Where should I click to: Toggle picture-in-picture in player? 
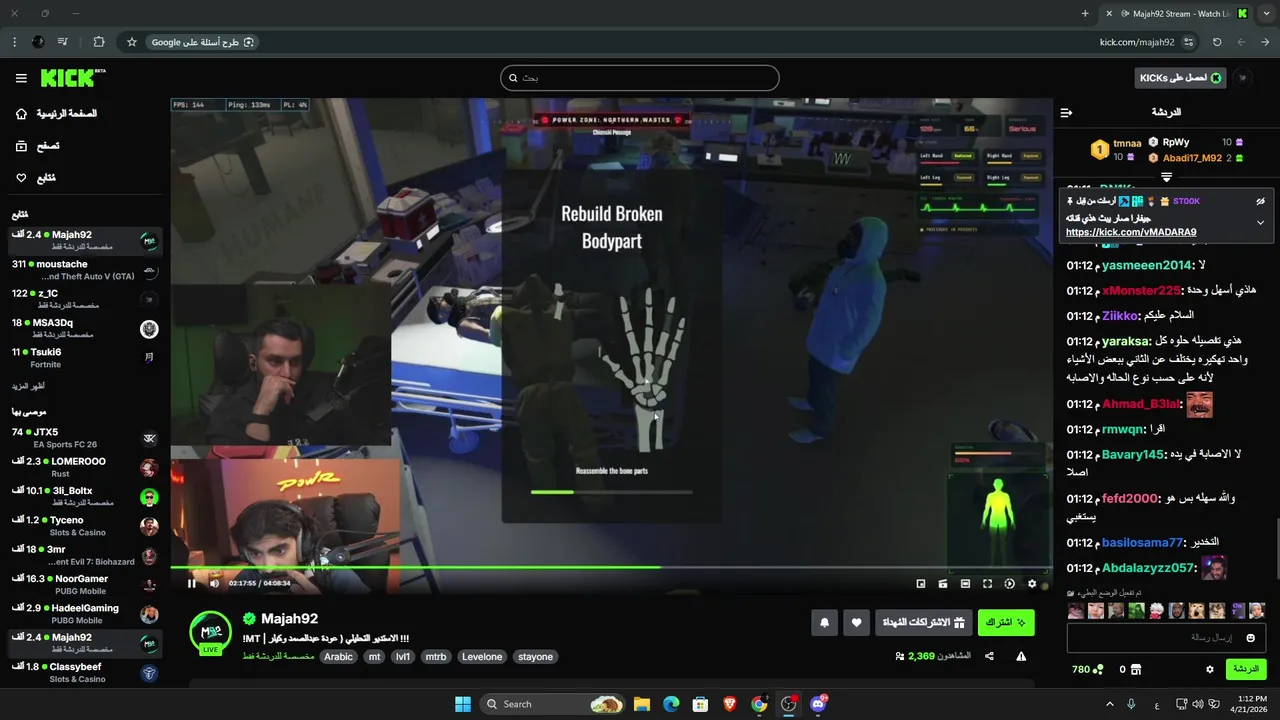click(921, 584)
